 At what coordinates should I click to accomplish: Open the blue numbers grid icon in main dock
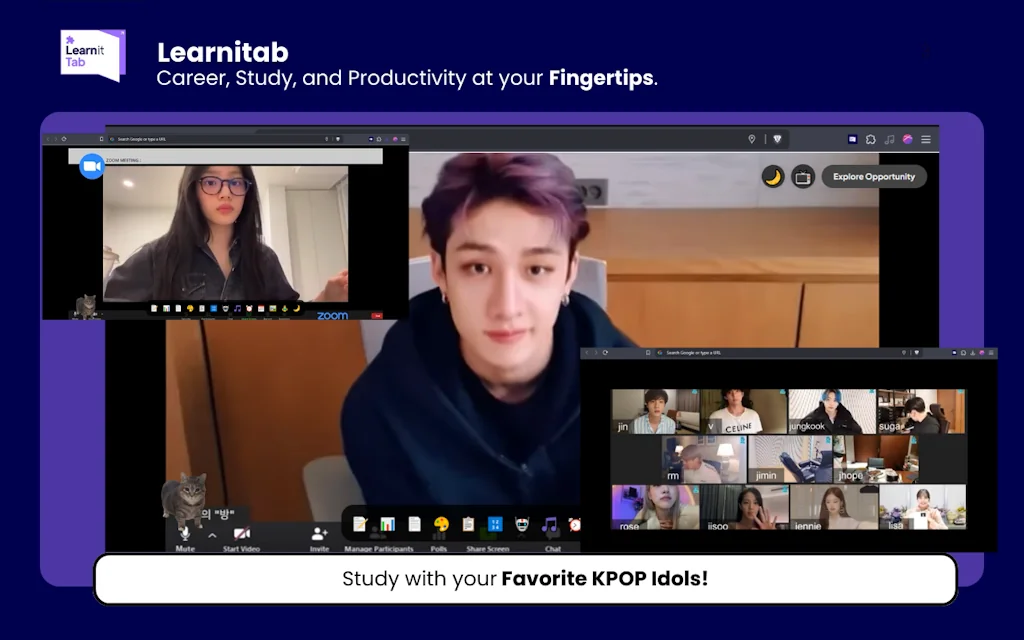pyautogui.click(x=495, y=524)
